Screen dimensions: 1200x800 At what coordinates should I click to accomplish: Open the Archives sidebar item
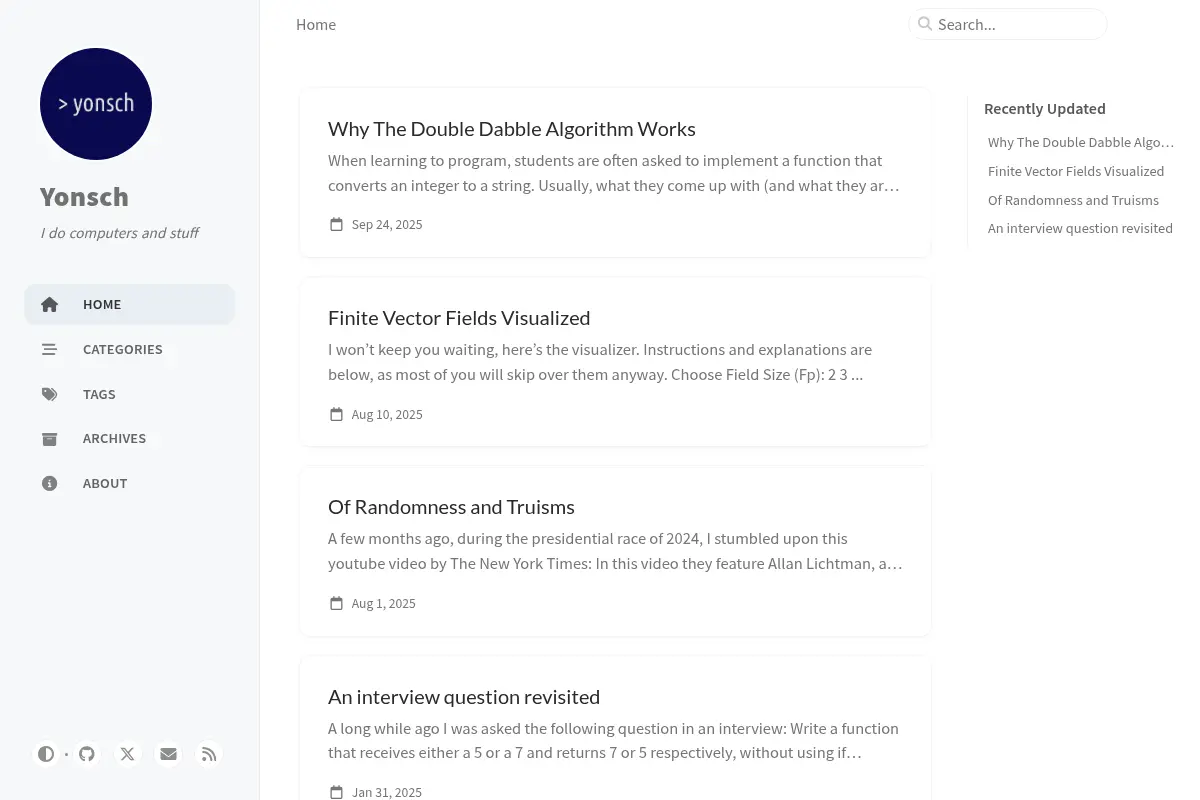pyautogui.click(x=130, y=438)
